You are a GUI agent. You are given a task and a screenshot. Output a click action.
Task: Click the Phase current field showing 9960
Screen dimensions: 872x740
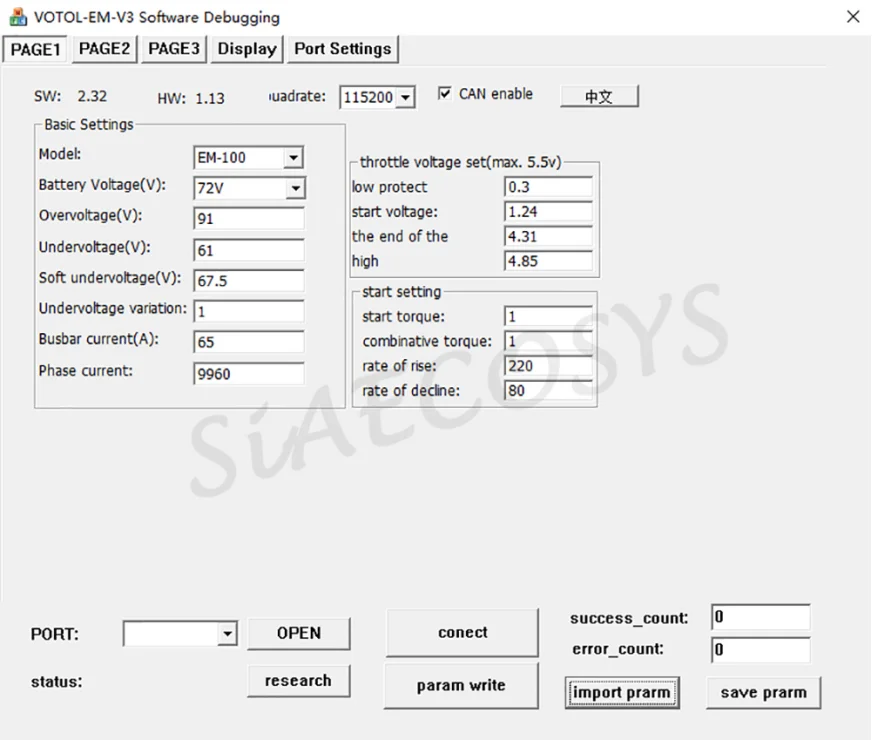coord(249,374)
